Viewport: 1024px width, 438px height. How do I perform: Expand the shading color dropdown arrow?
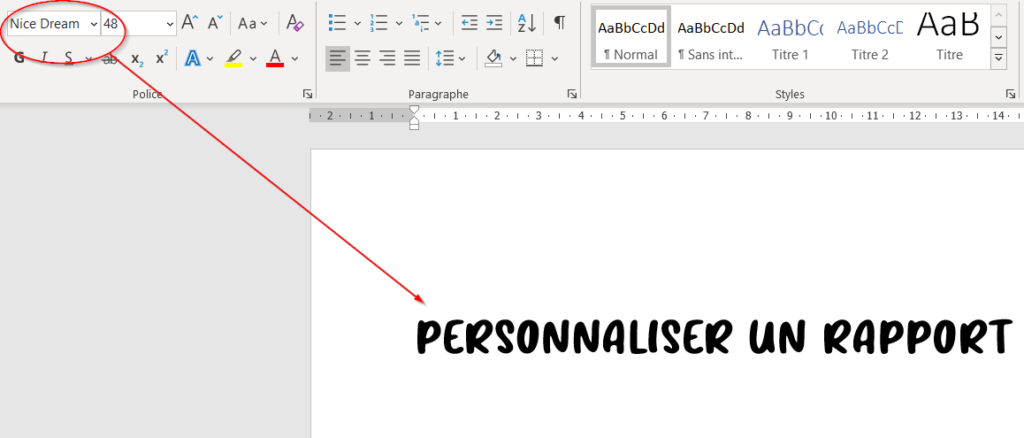513,59
